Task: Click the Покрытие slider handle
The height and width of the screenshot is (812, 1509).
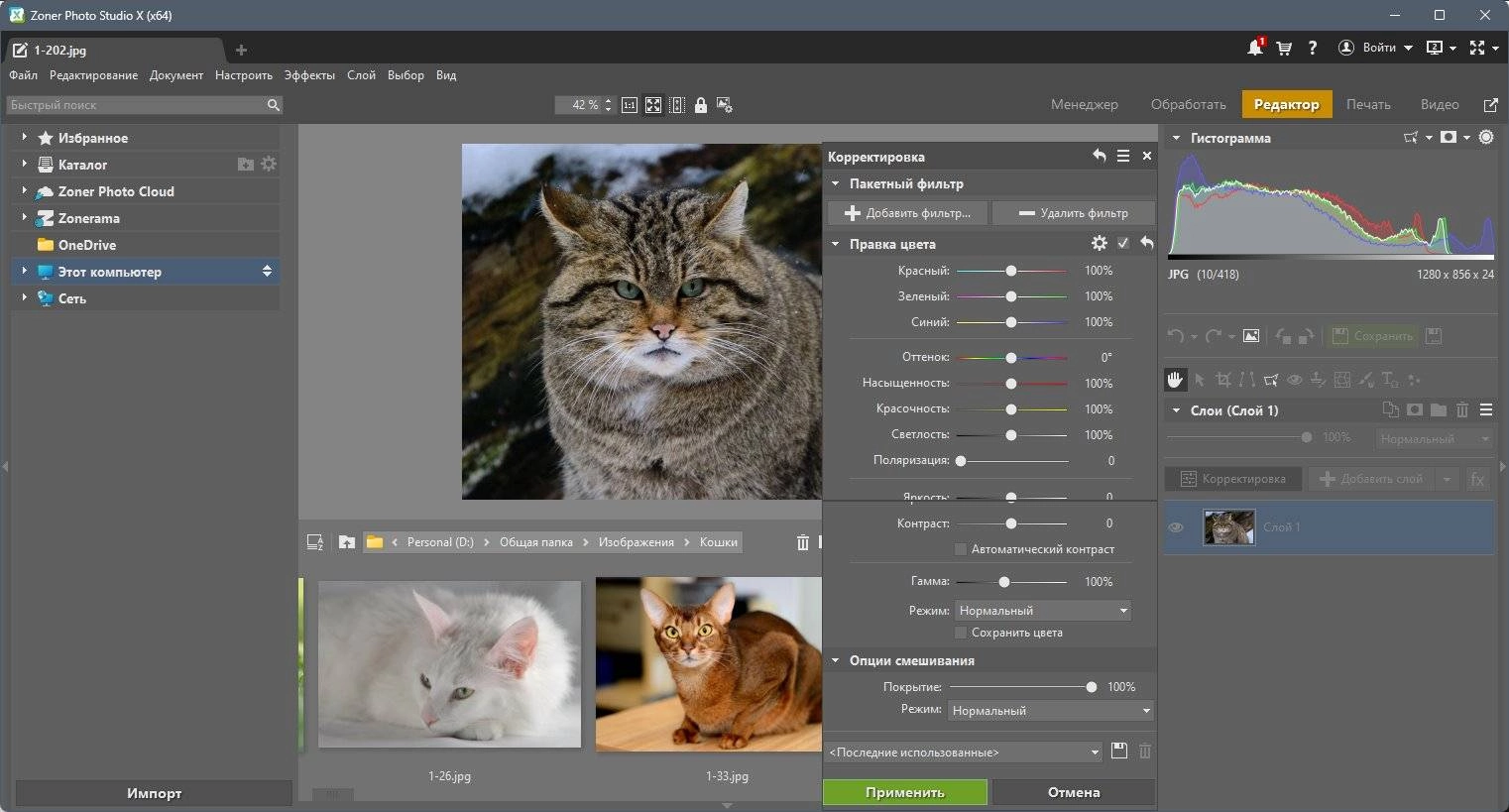Action: pyautogui.click(x=1092, y=687)
